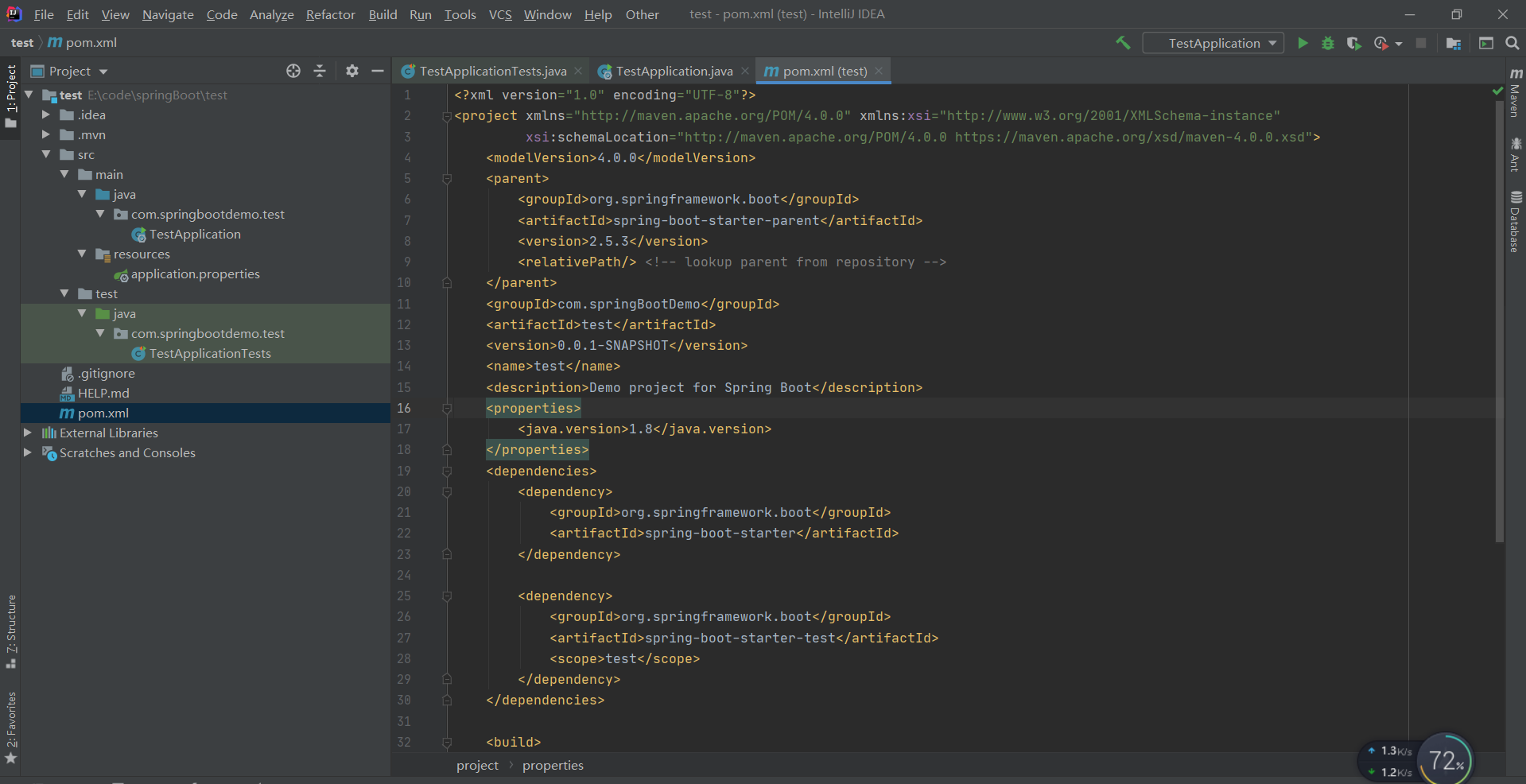Click line 17 java.version text
Screen dimensions: 1526x784
(x=644, y=429)
